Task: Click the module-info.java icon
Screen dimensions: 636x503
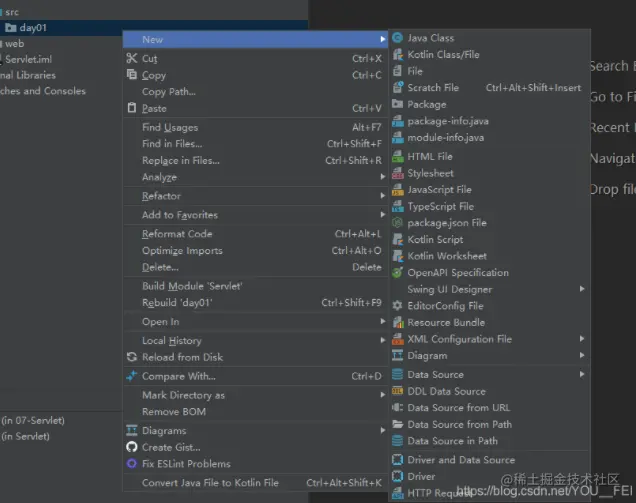Action: point(398,138)
